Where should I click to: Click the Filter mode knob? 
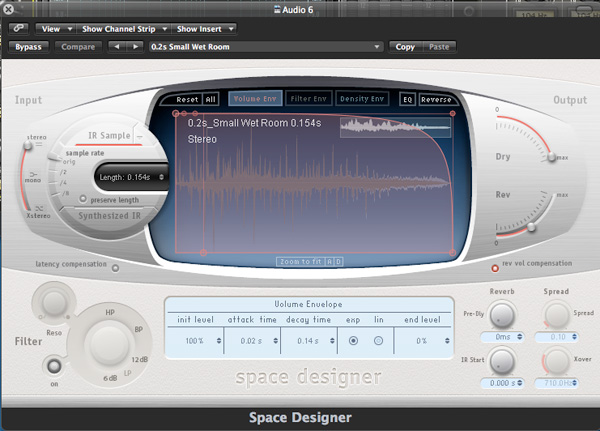coord(108,346)
